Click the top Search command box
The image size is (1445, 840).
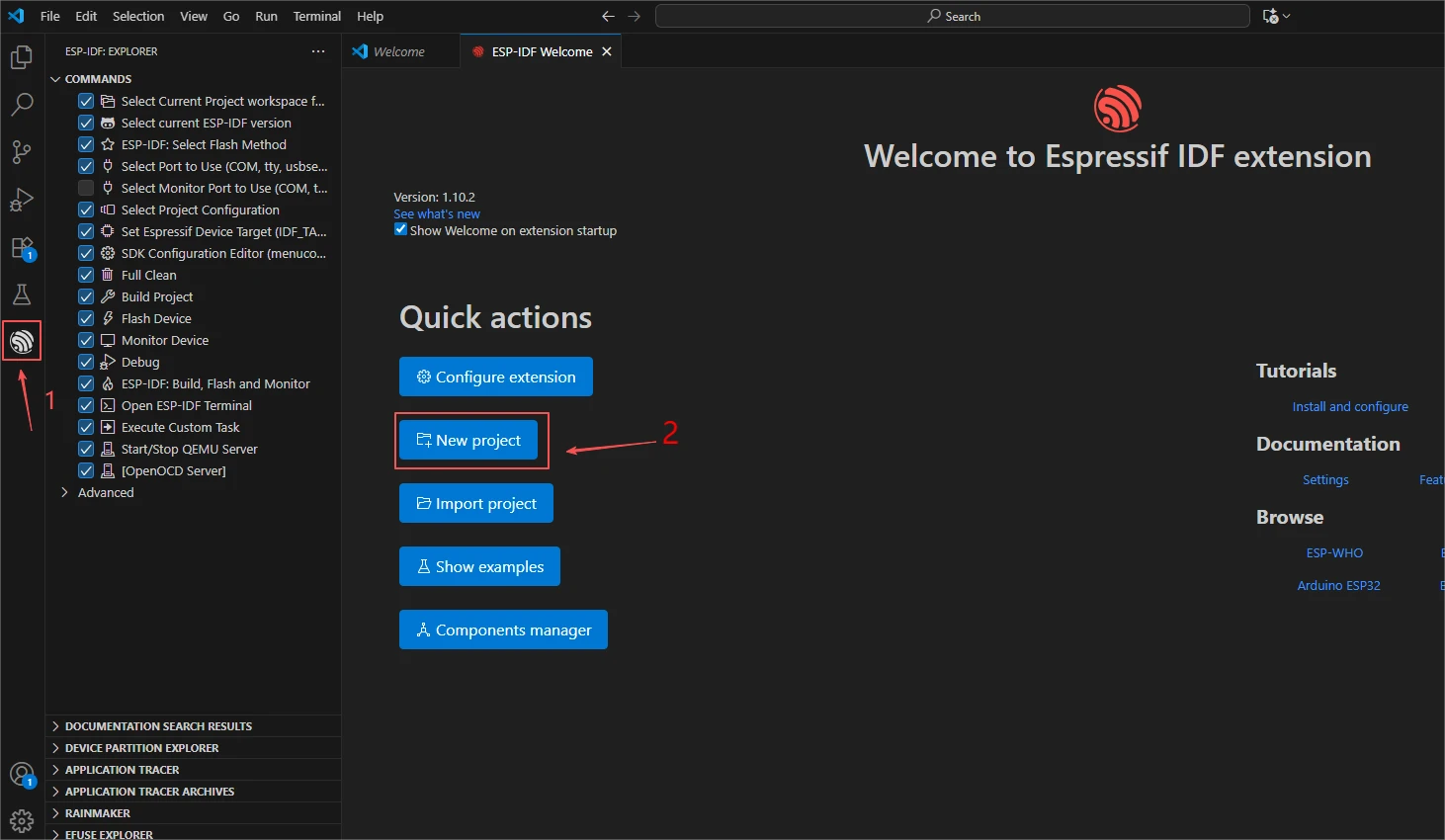pos(953,16)
